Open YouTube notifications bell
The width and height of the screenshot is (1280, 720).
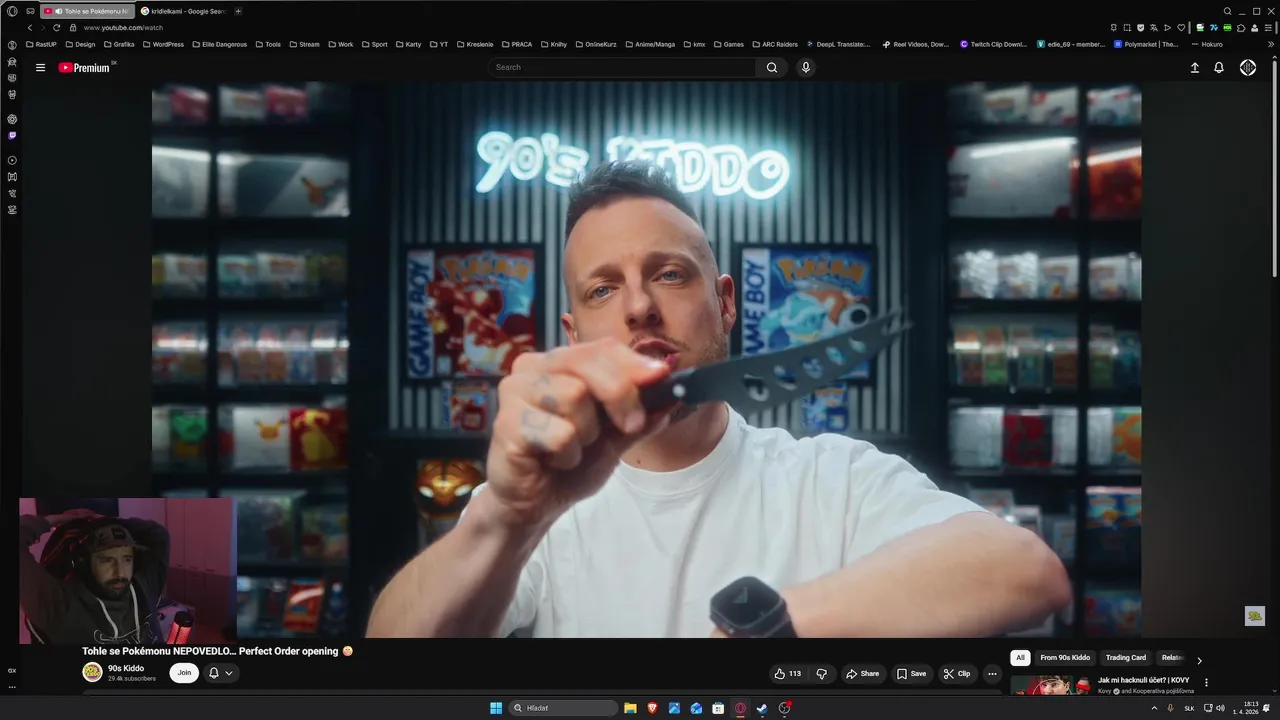[x=1219, y=67]
